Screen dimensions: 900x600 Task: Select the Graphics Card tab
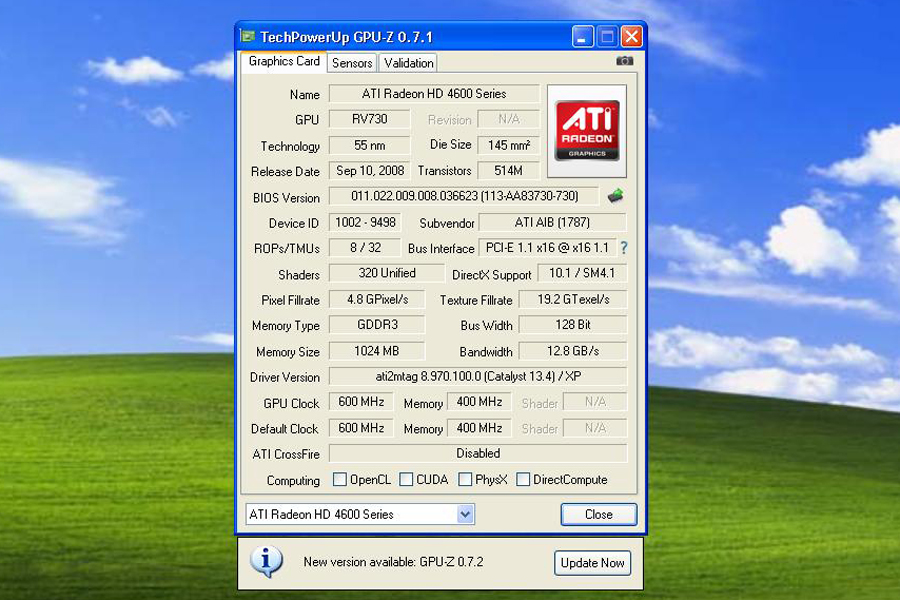[284, 61]
